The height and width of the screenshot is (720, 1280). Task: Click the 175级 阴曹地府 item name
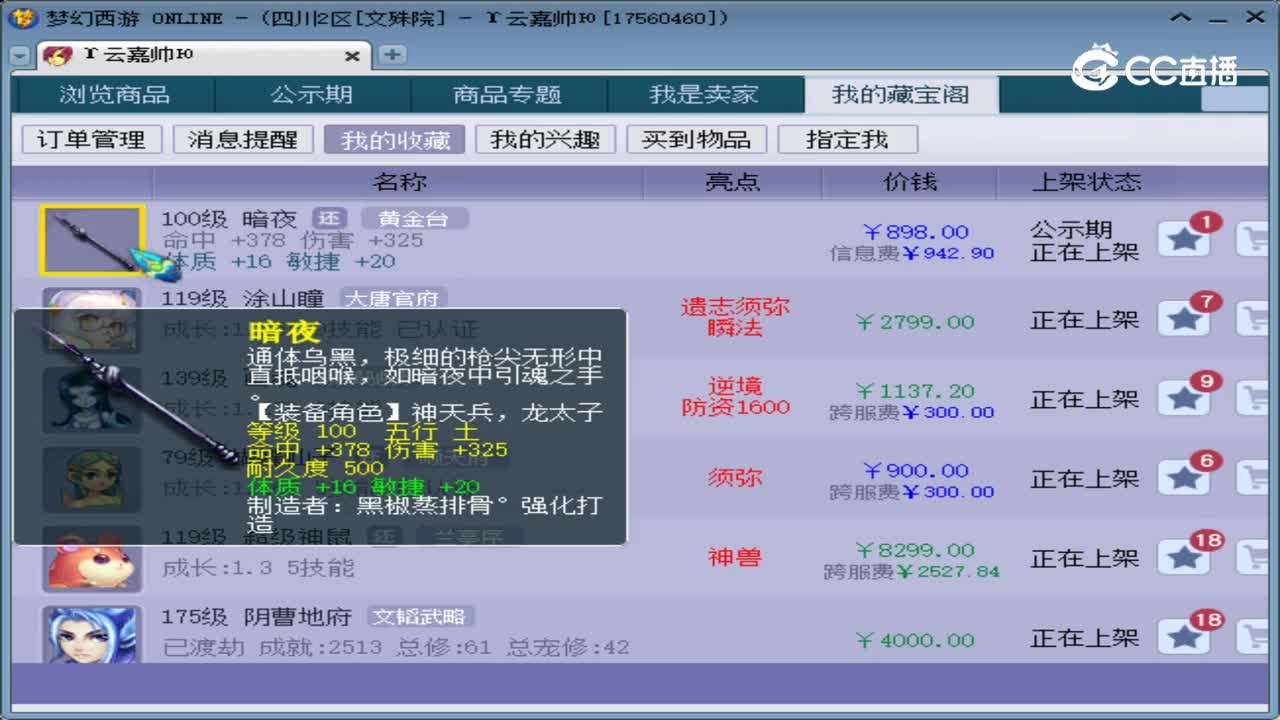[x=258, y=617]
